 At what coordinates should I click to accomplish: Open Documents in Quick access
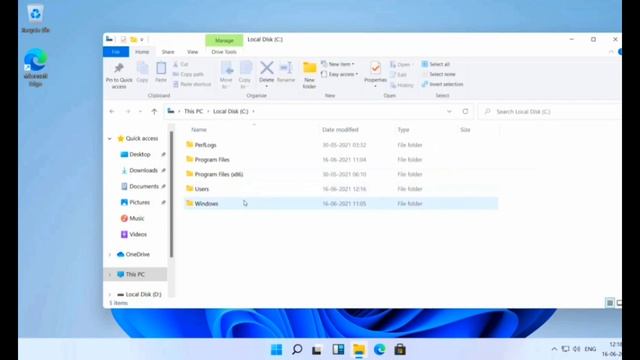tap(144, 187)
